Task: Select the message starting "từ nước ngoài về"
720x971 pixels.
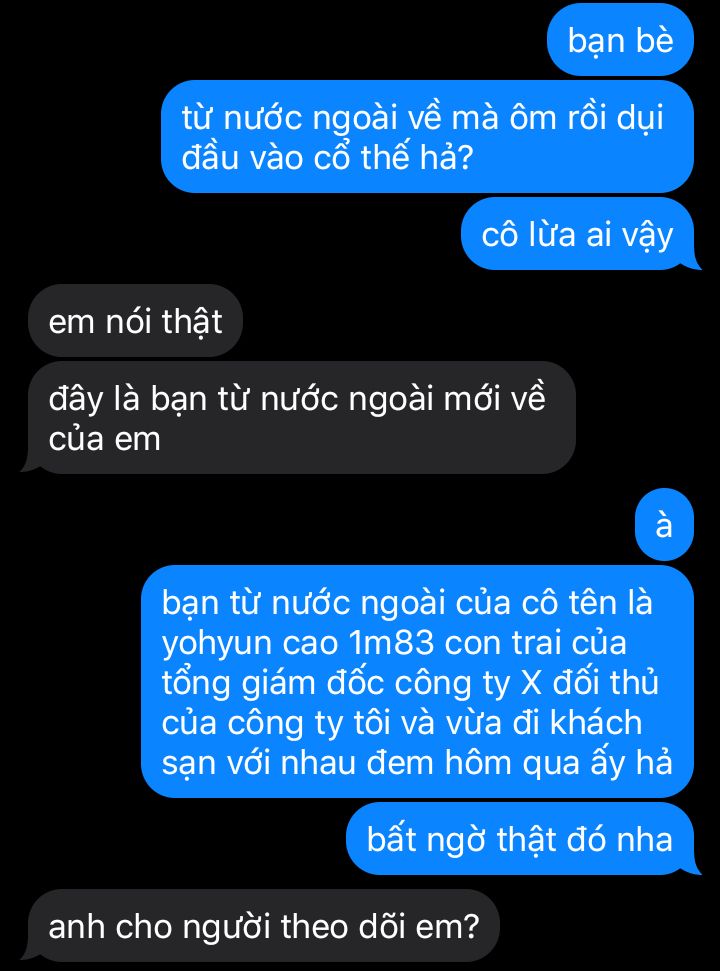Action: (427, 136)
